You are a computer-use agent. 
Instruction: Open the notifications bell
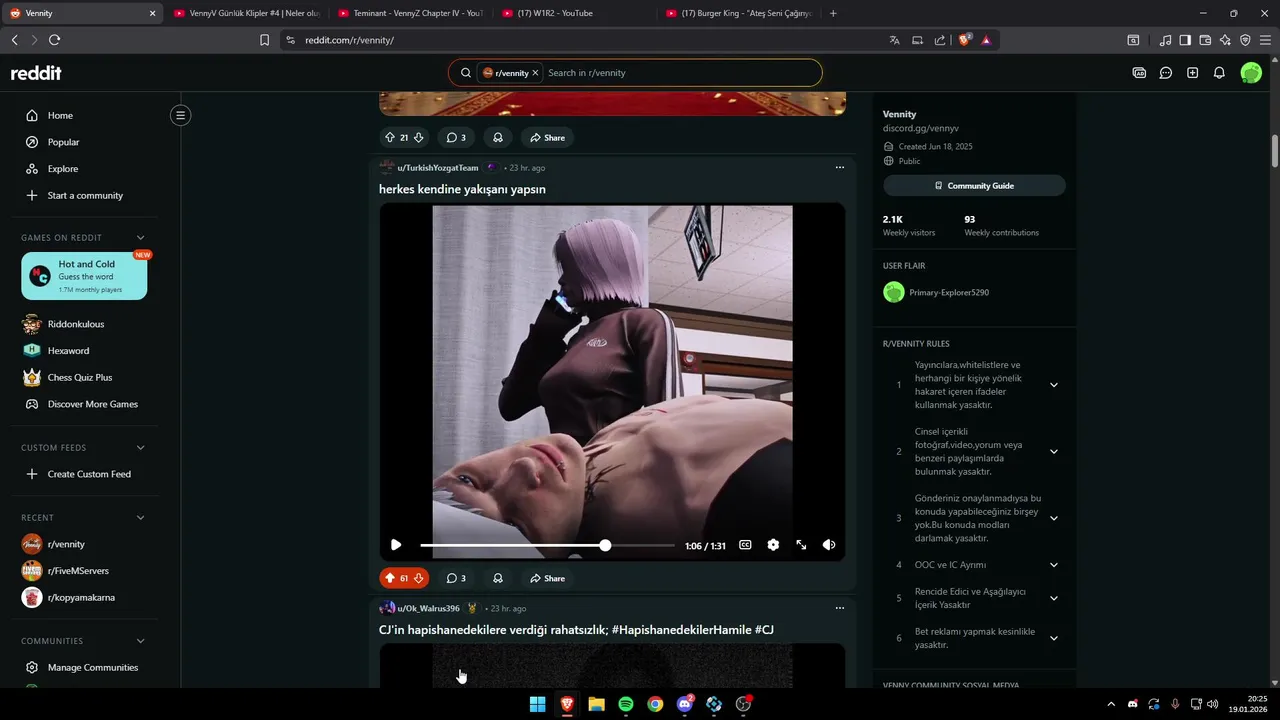click(x=1219, y=73)
